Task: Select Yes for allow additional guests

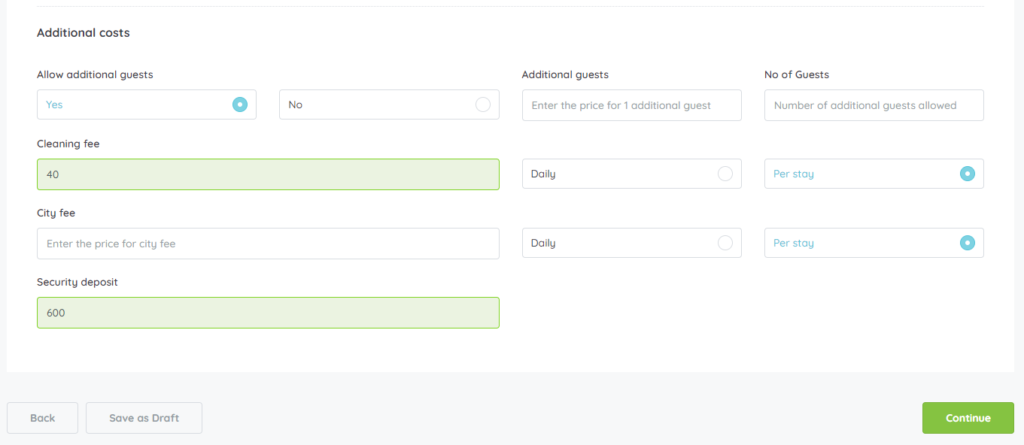Action: (239, 104)
